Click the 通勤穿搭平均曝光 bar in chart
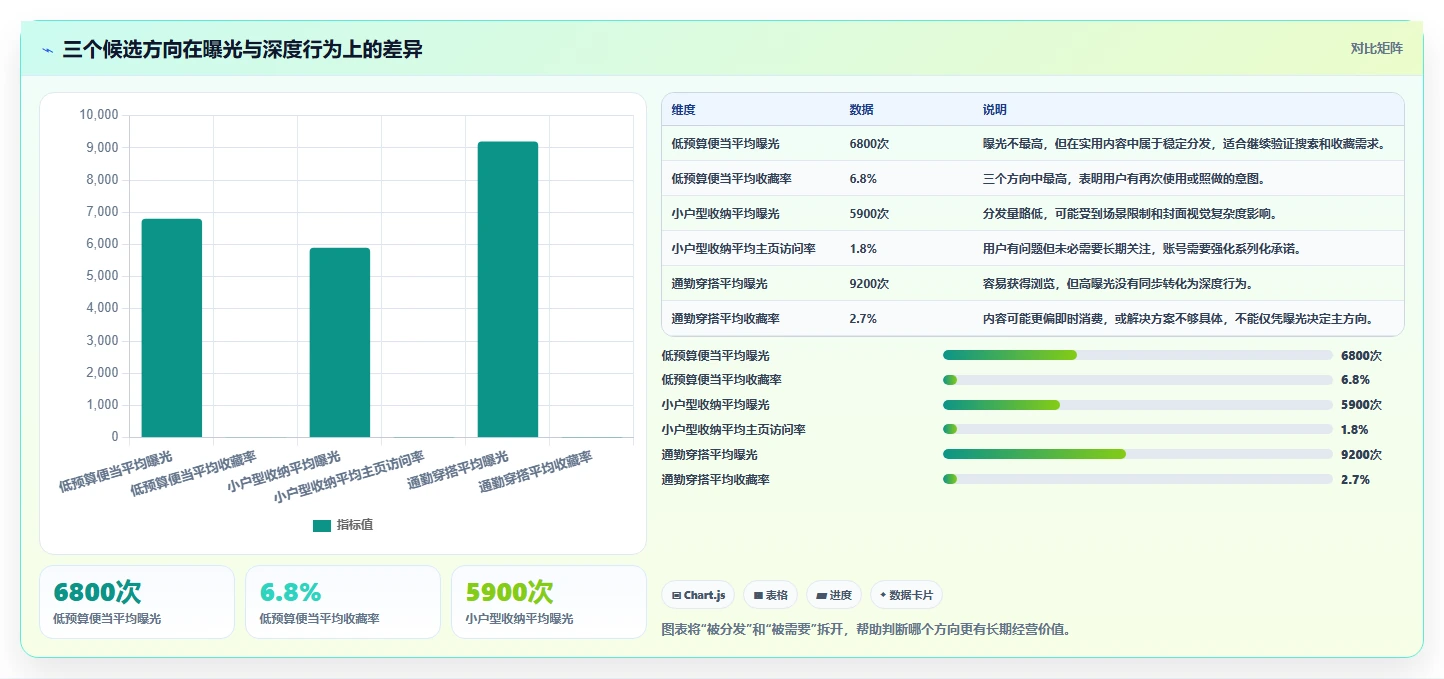The image size is (1444, 679). [x=508, y=289]
